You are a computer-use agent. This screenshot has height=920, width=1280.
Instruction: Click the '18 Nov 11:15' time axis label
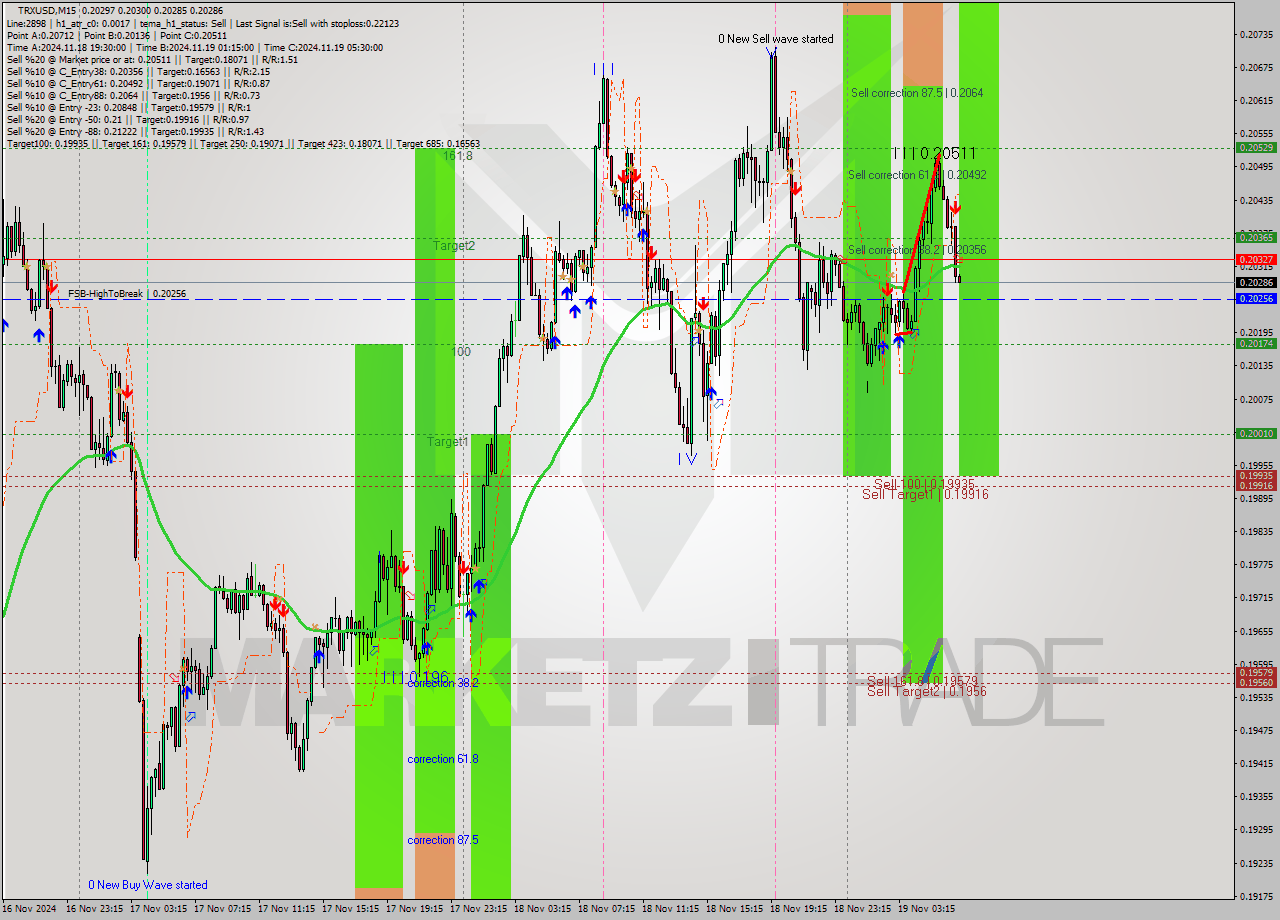[x=671, y=909]
